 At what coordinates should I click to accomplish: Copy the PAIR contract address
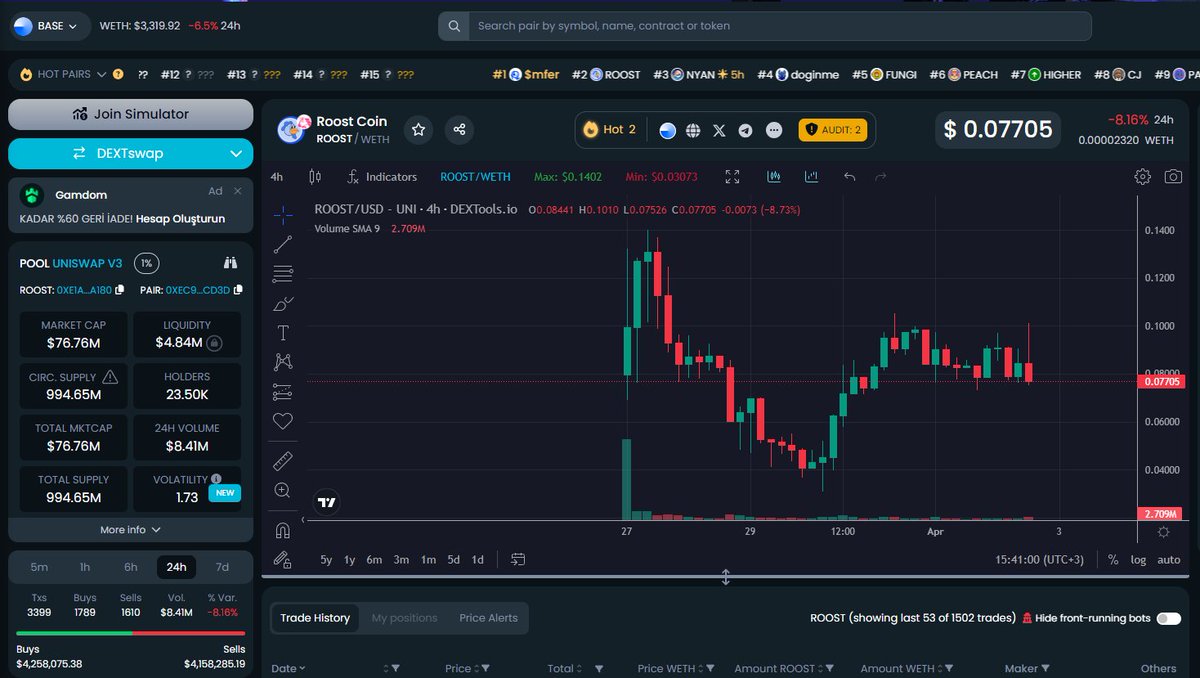[x=237, y=290]
